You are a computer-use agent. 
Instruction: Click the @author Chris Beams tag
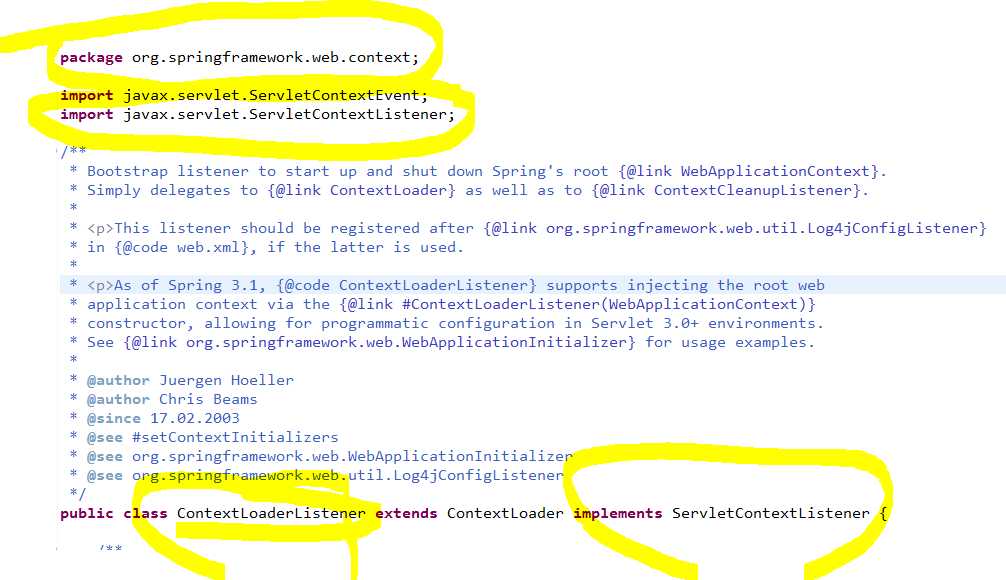[172, 399]
